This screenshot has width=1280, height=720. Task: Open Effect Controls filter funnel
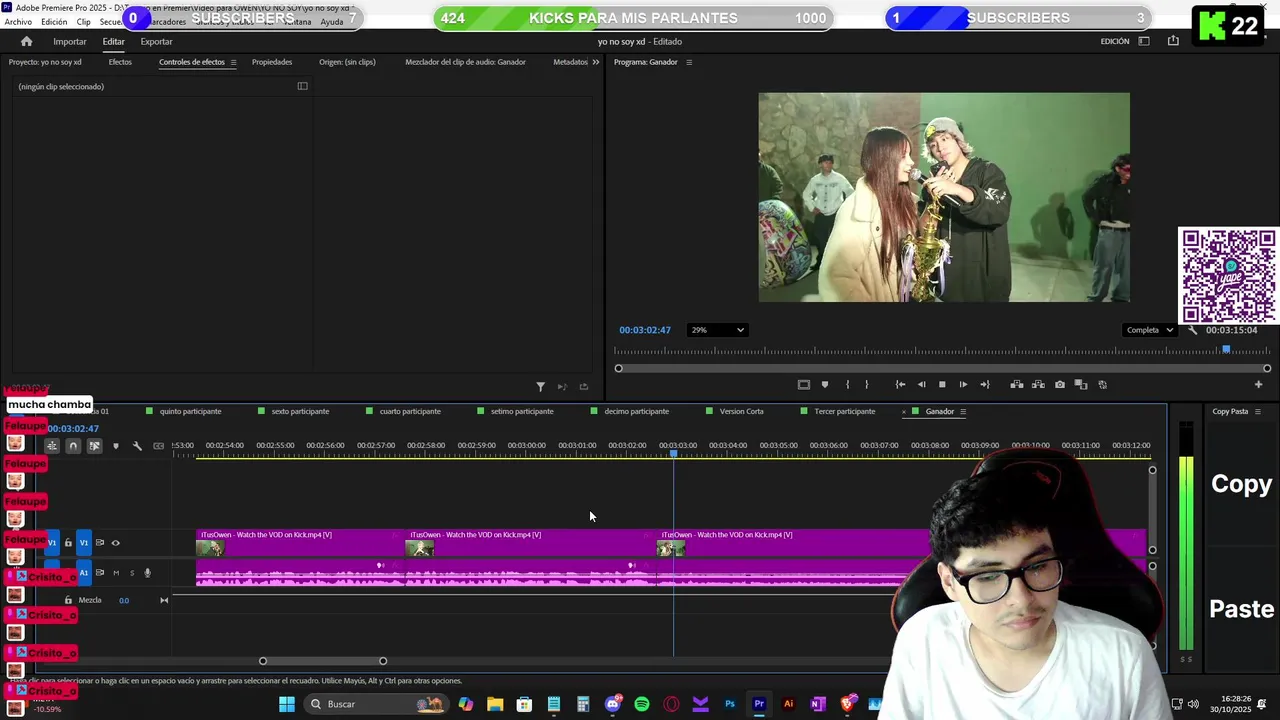pyautogui.click(x=540, y=386)
